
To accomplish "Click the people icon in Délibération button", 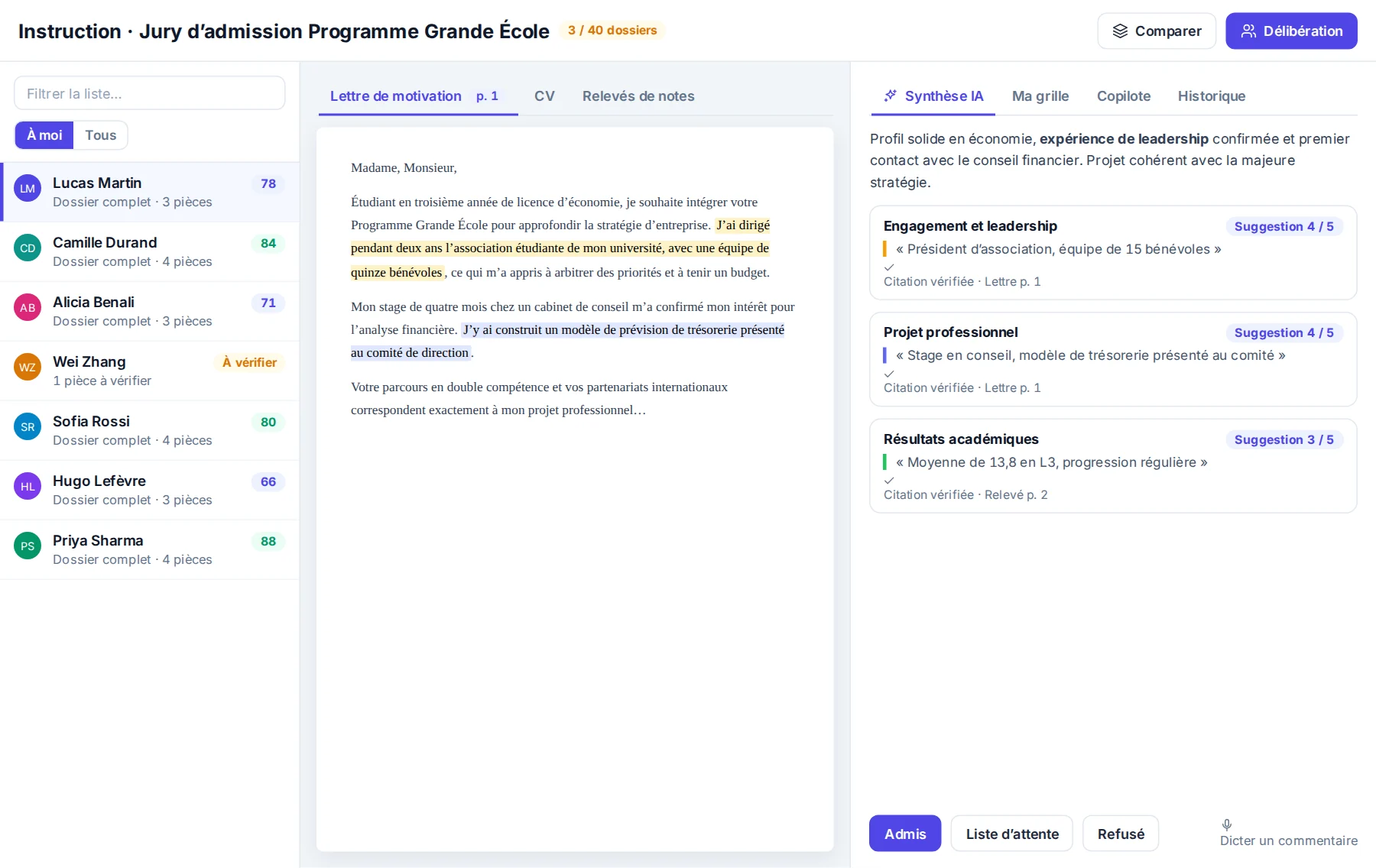I will 1248,31.
